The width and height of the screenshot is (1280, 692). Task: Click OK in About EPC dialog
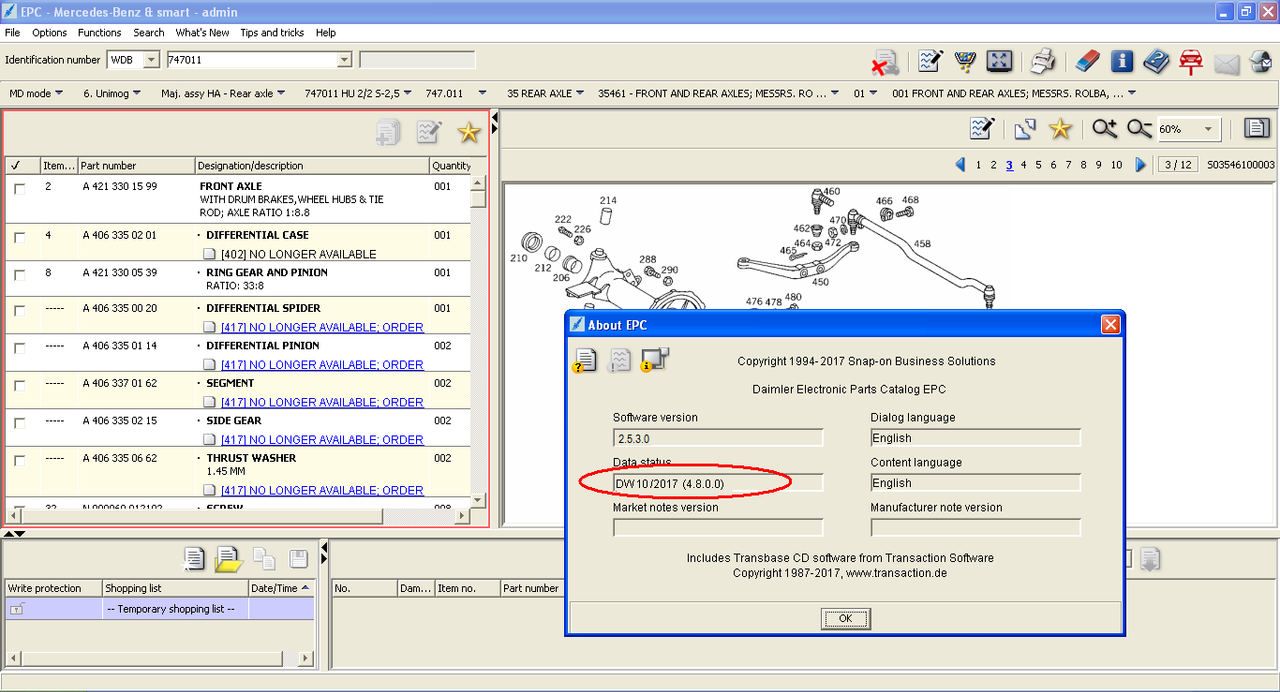pyautogui.click(x=845, y=618)
